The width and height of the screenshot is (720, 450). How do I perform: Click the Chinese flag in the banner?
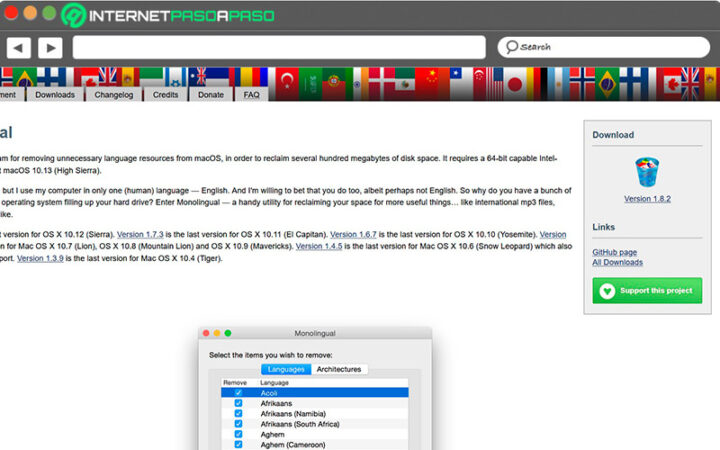(x=428, y=78)
